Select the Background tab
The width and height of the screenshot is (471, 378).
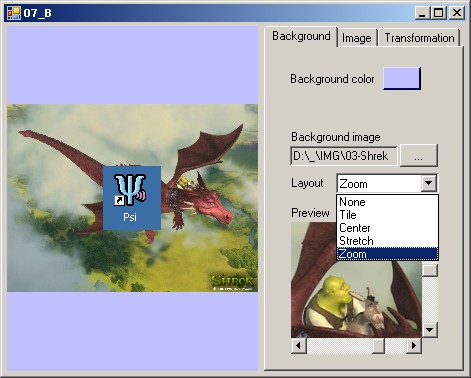coord(301,36)
